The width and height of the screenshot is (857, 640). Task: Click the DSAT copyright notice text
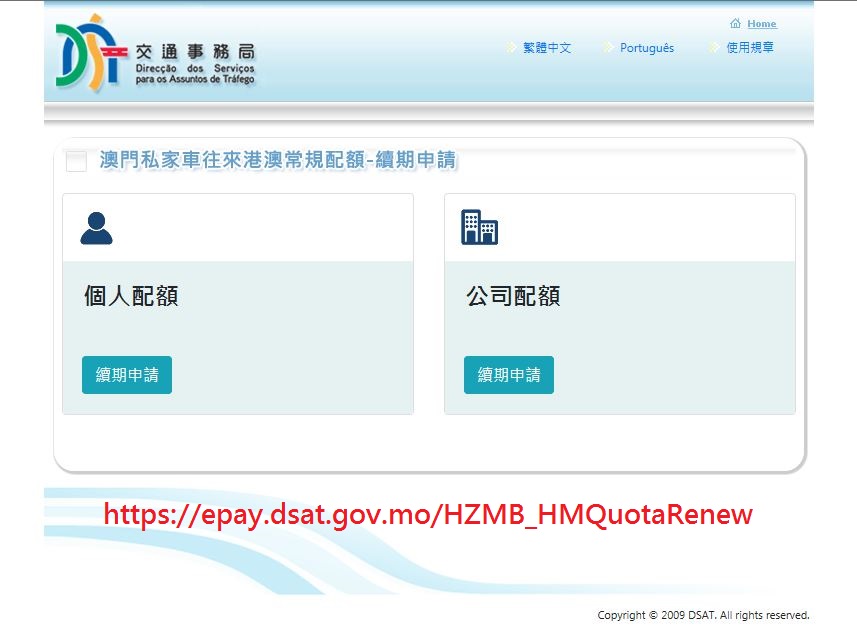[x=703, y=615]
